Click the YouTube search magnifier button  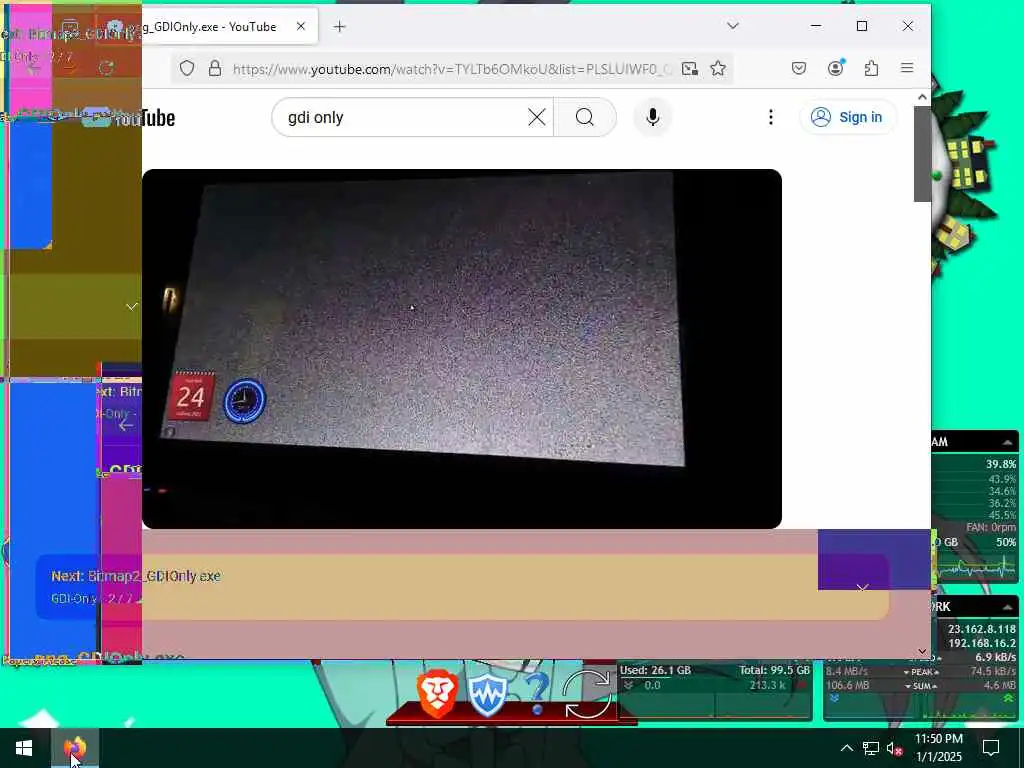click(x=585, y=118)
